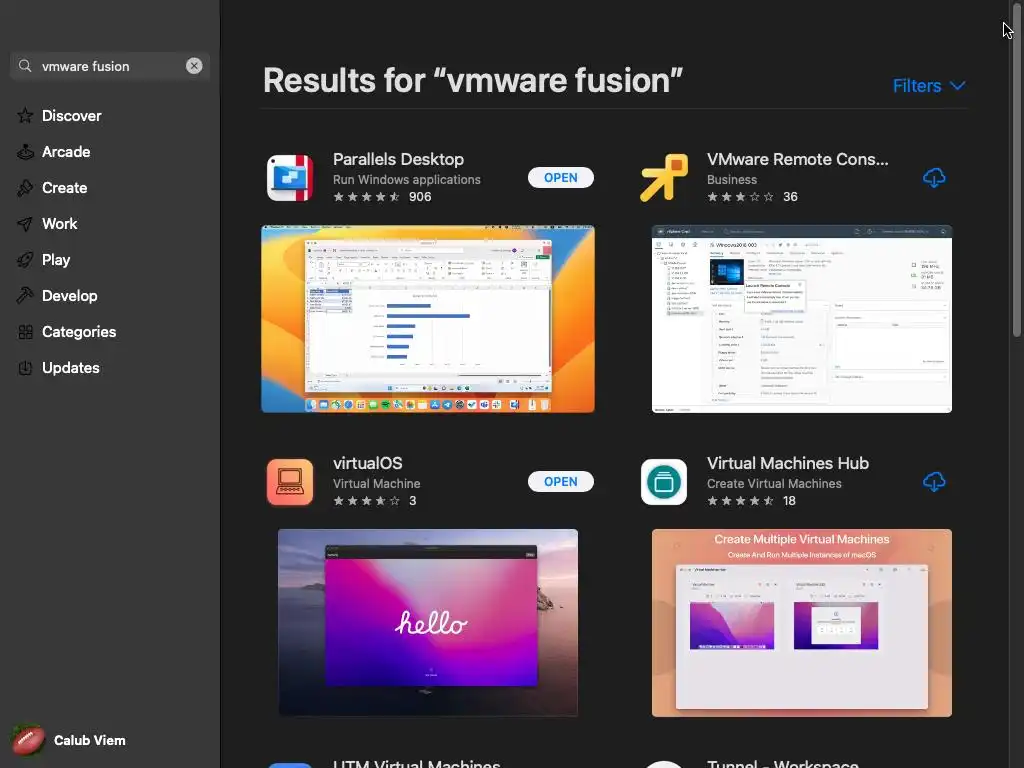Image resolution: width=1024 pixels, height=768 pixels.
Task: View the virtualOS hello screenshot
Action: pyautogui.click(x=428, y=623)
